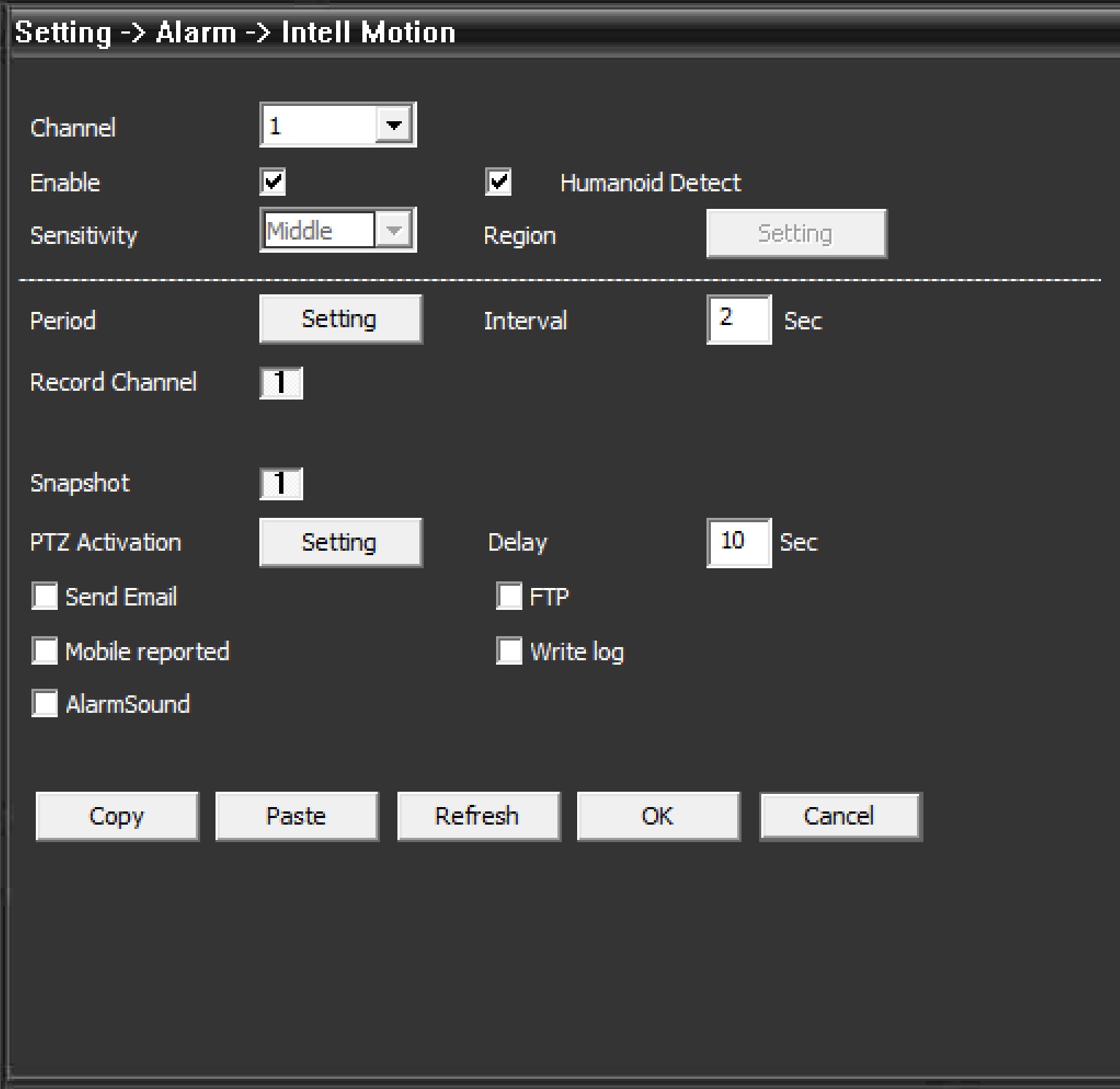
Task: Confirm settings with OK button
Action: [658, 816]
